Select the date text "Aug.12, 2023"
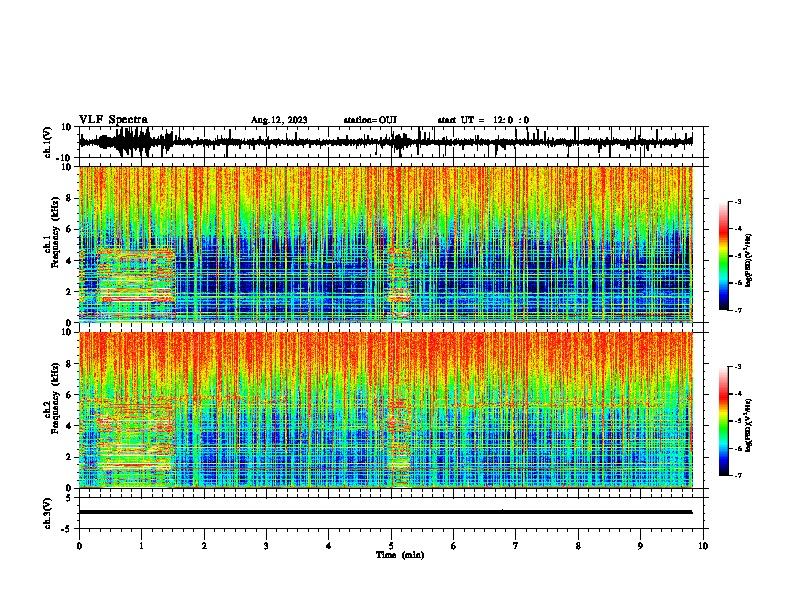 (279, 120)
